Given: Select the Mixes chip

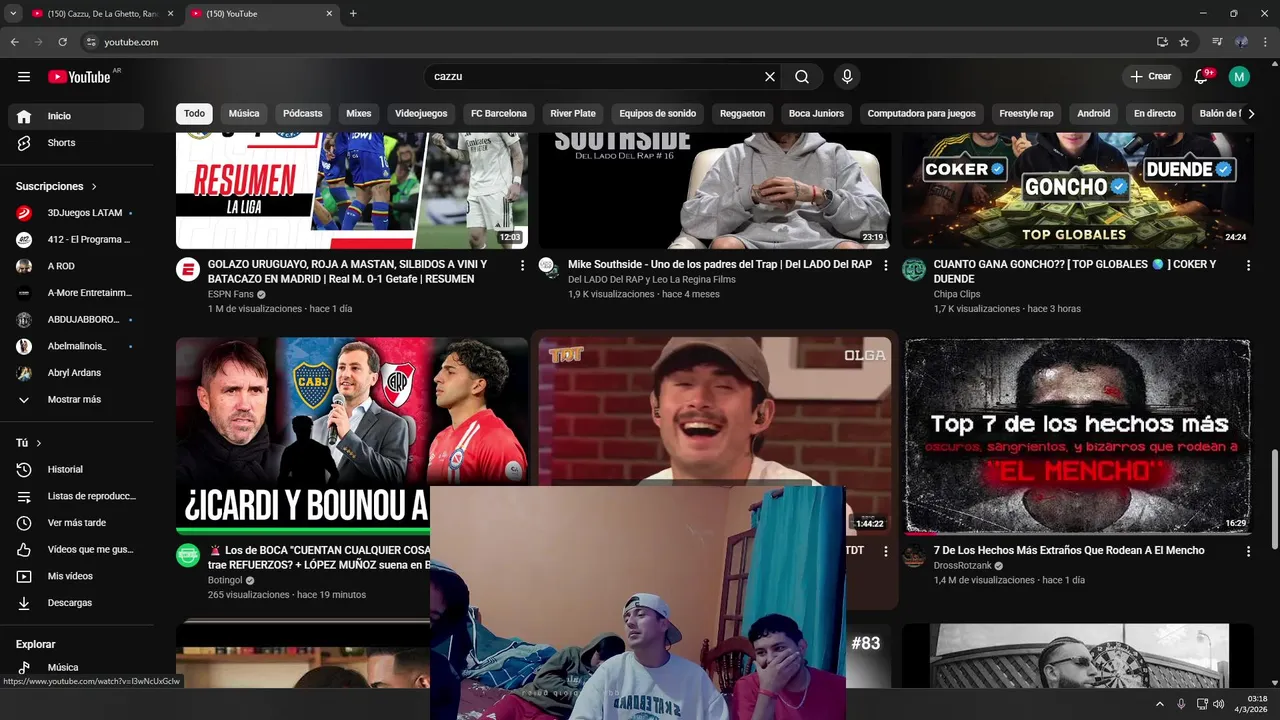Looking at the screenshot, I should point(359,114).
